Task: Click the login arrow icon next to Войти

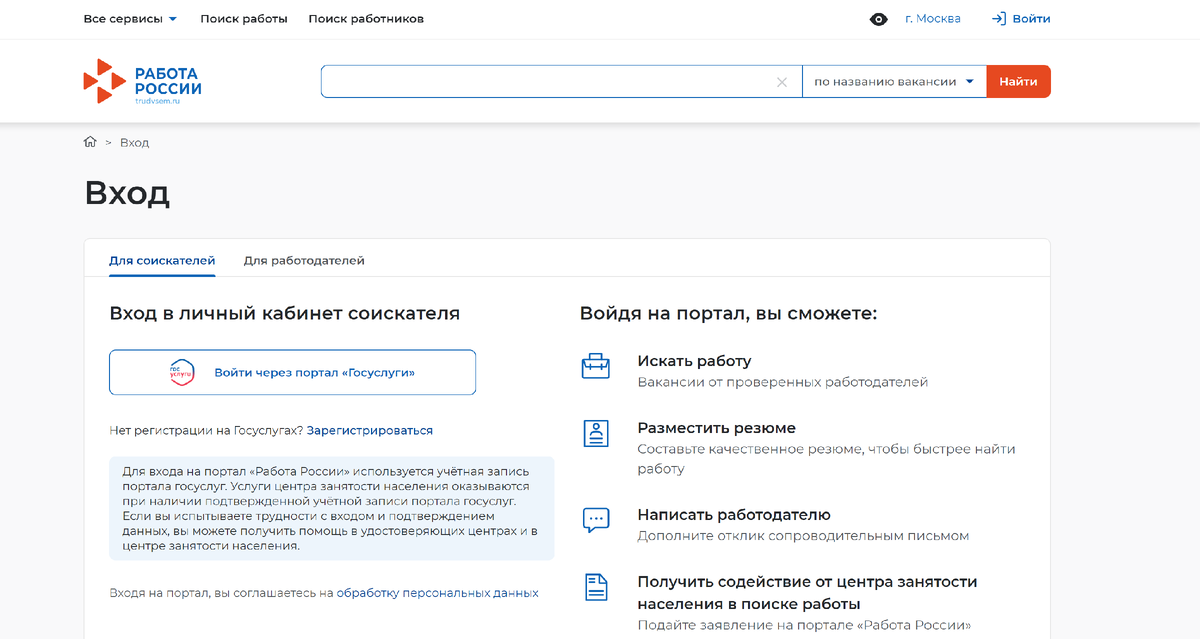Action: tap(998, 19)
